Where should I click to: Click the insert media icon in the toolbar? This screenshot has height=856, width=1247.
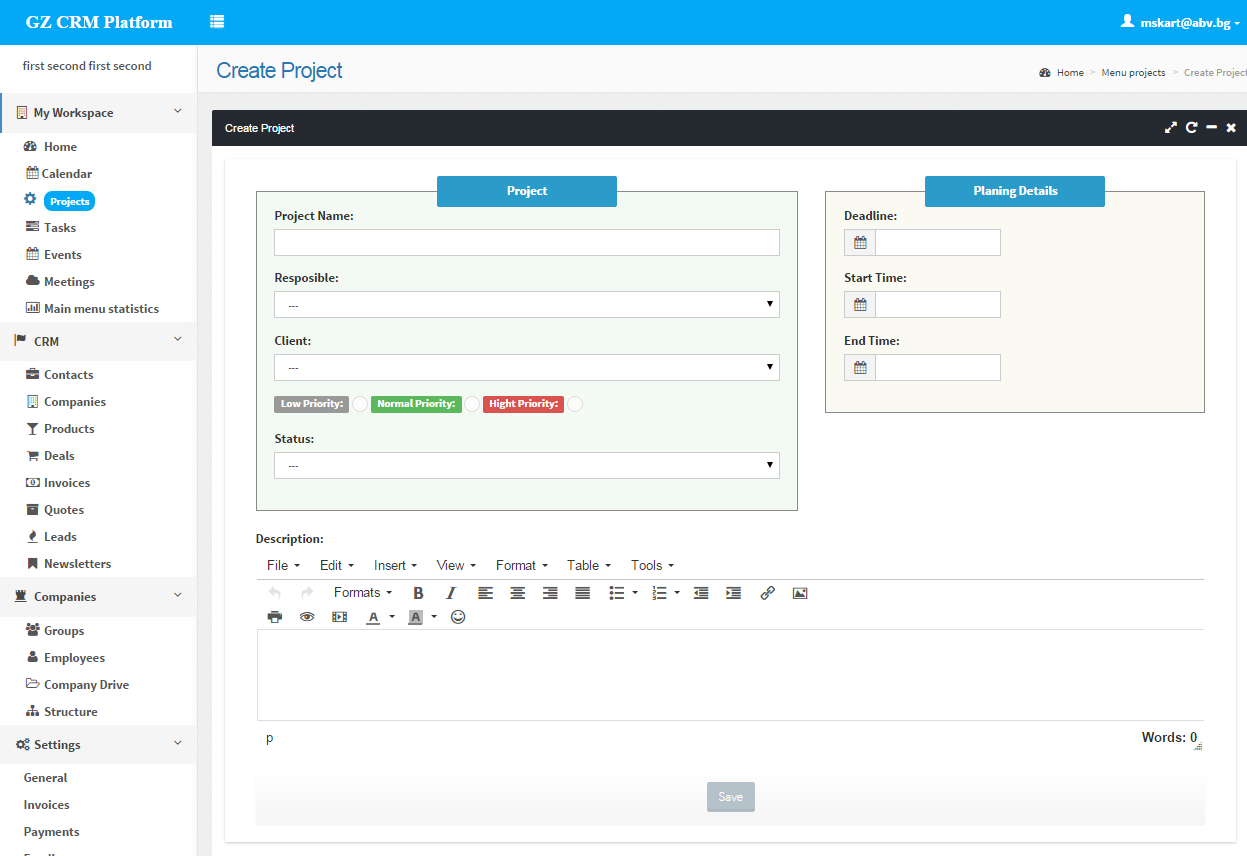339,617
